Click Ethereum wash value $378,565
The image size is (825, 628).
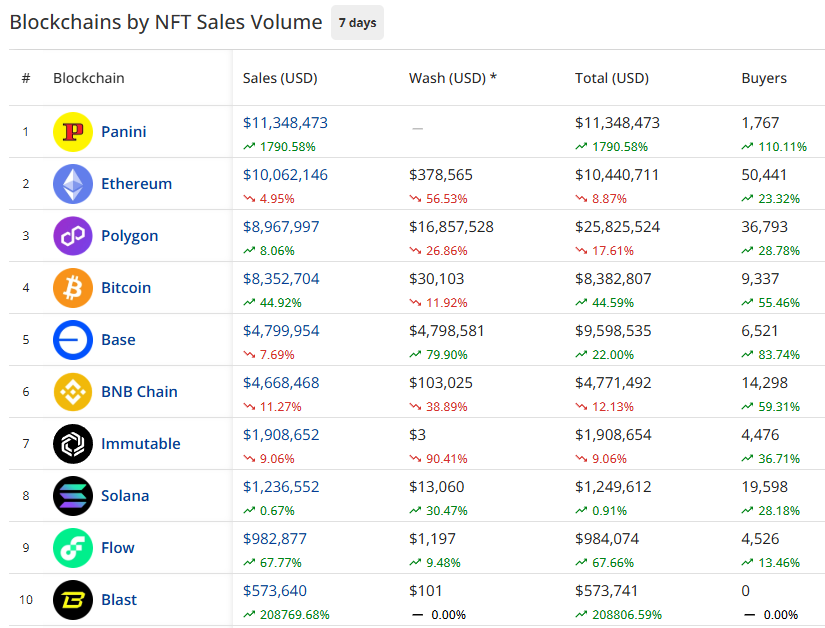[x=441, y=175]
